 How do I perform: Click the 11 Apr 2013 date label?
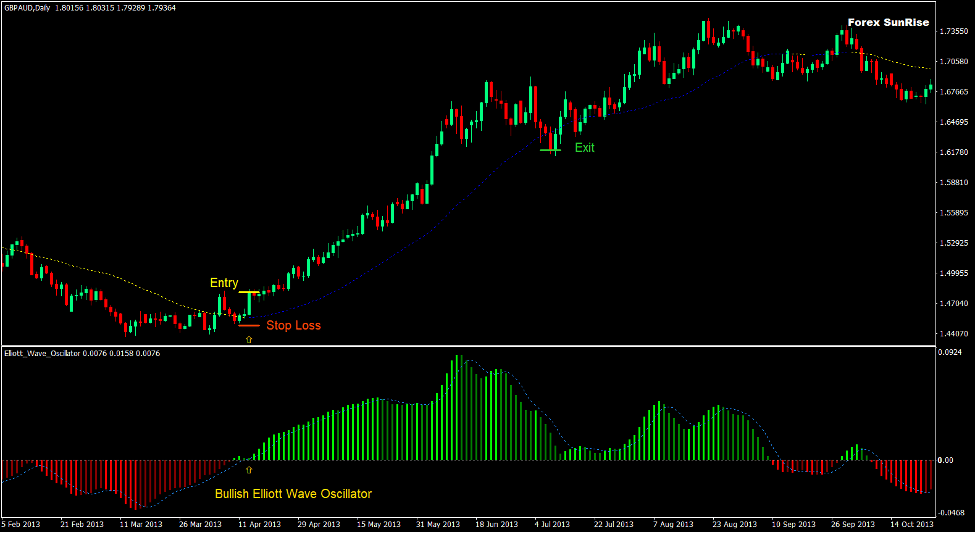pyautogui.click(x=259, y=525)
